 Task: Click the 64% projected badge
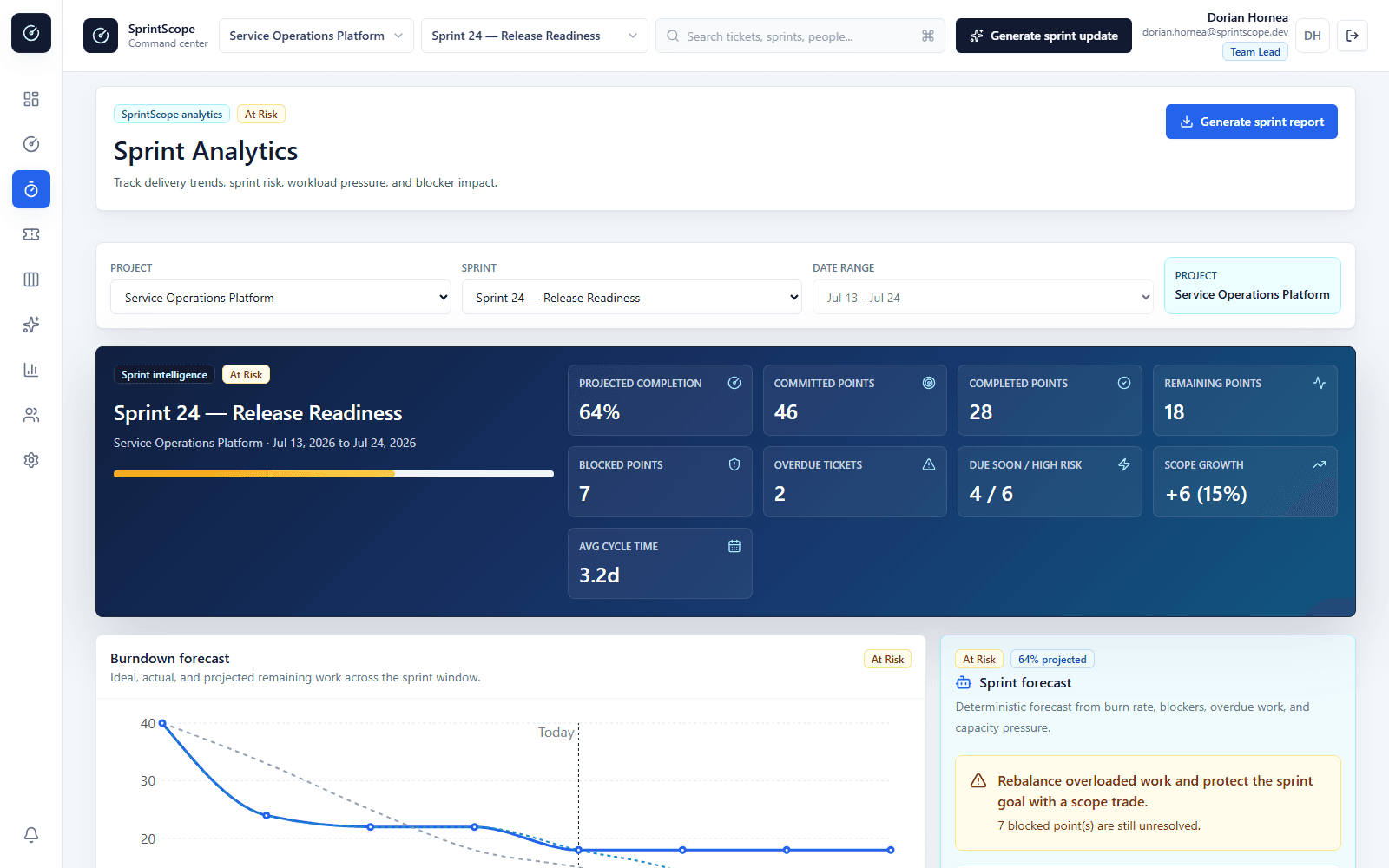coord(1052,659)
